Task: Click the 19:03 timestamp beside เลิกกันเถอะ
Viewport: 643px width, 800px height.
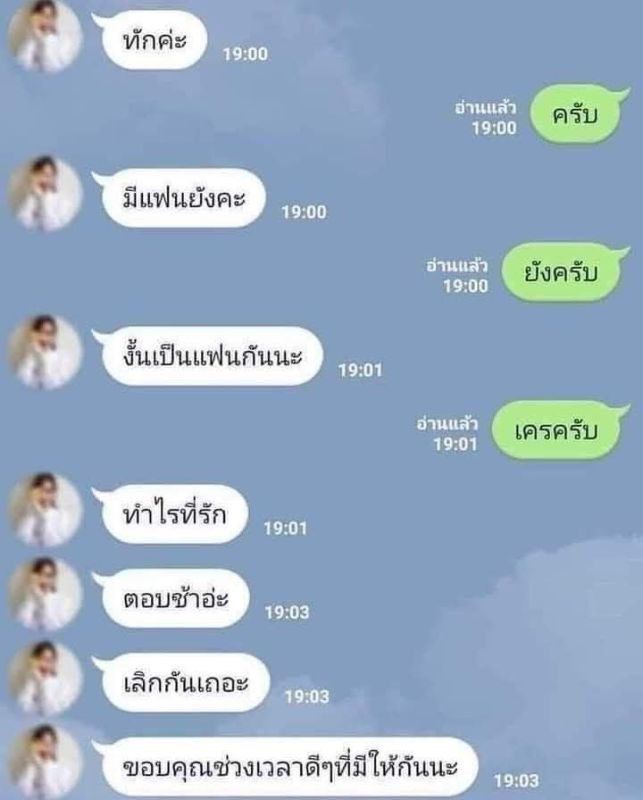Action: 307,696
